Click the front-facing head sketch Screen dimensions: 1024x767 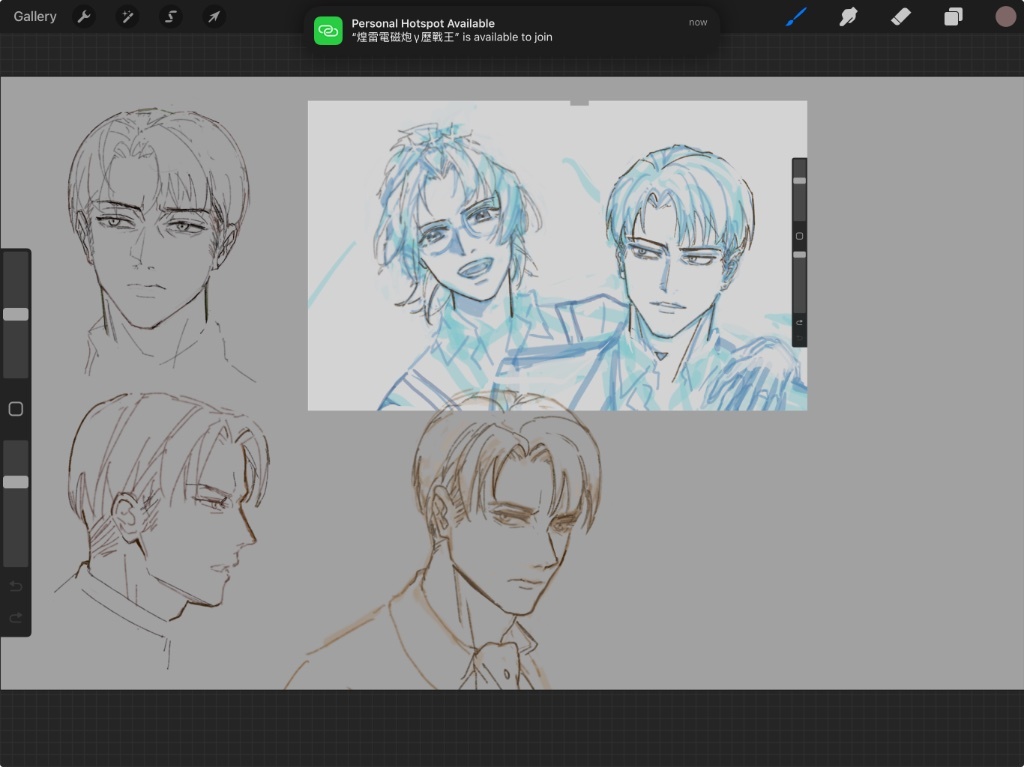click(x=159, y=243)
